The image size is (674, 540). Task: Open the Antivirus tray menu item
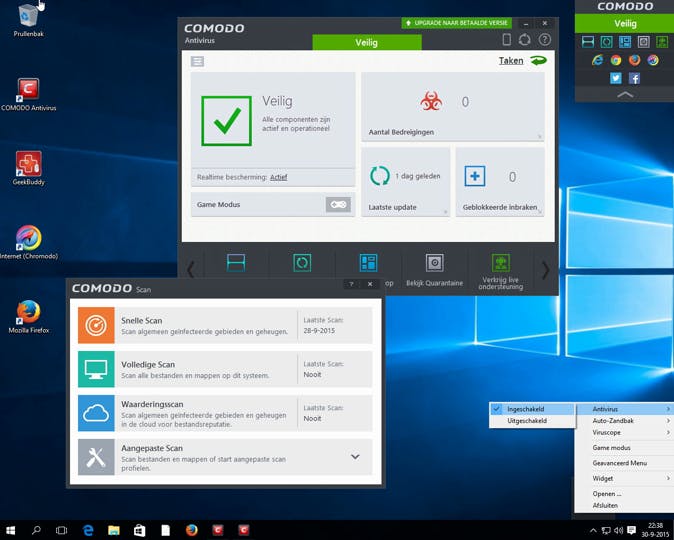625,409
